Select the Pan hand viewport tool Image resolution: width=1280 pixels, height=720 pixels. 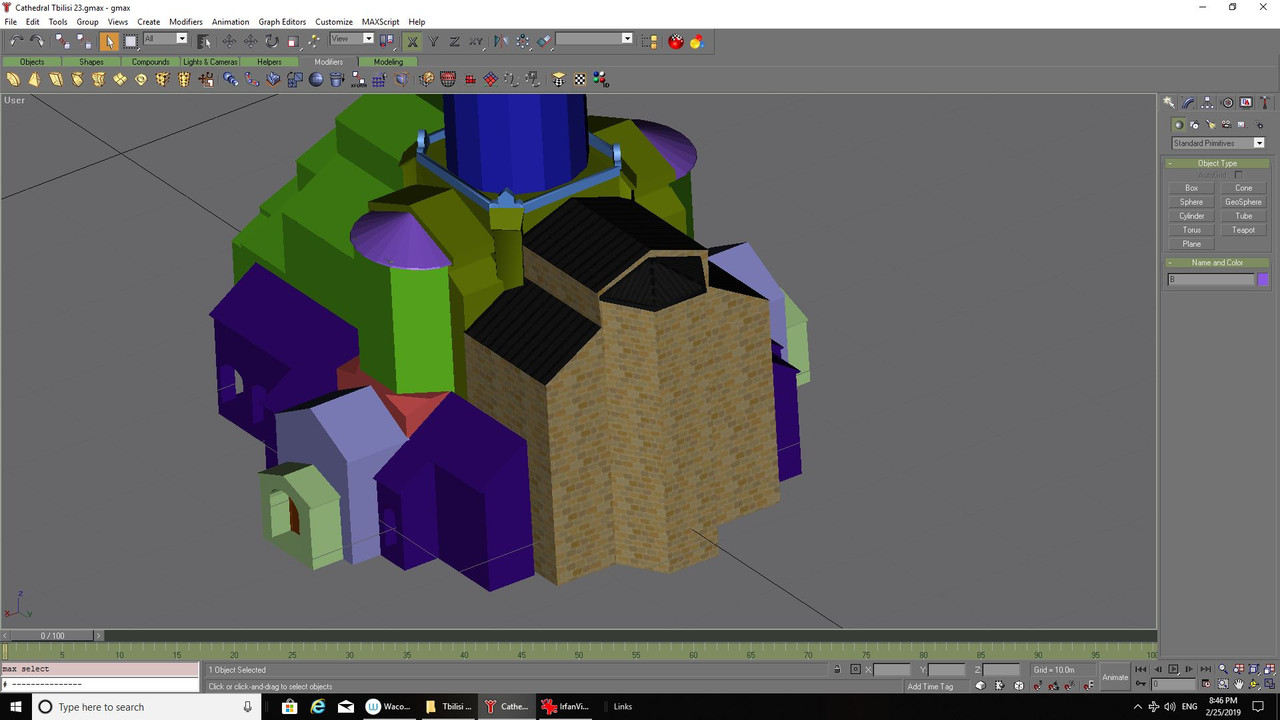coord(1239,685)
